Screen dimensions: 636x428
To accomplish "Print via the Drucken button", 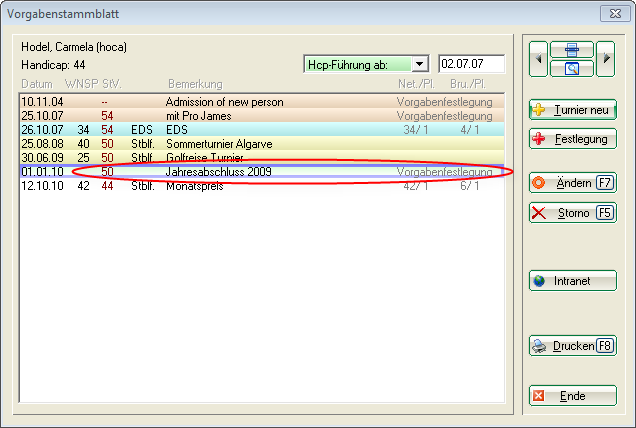I will [x=573, y=346].
